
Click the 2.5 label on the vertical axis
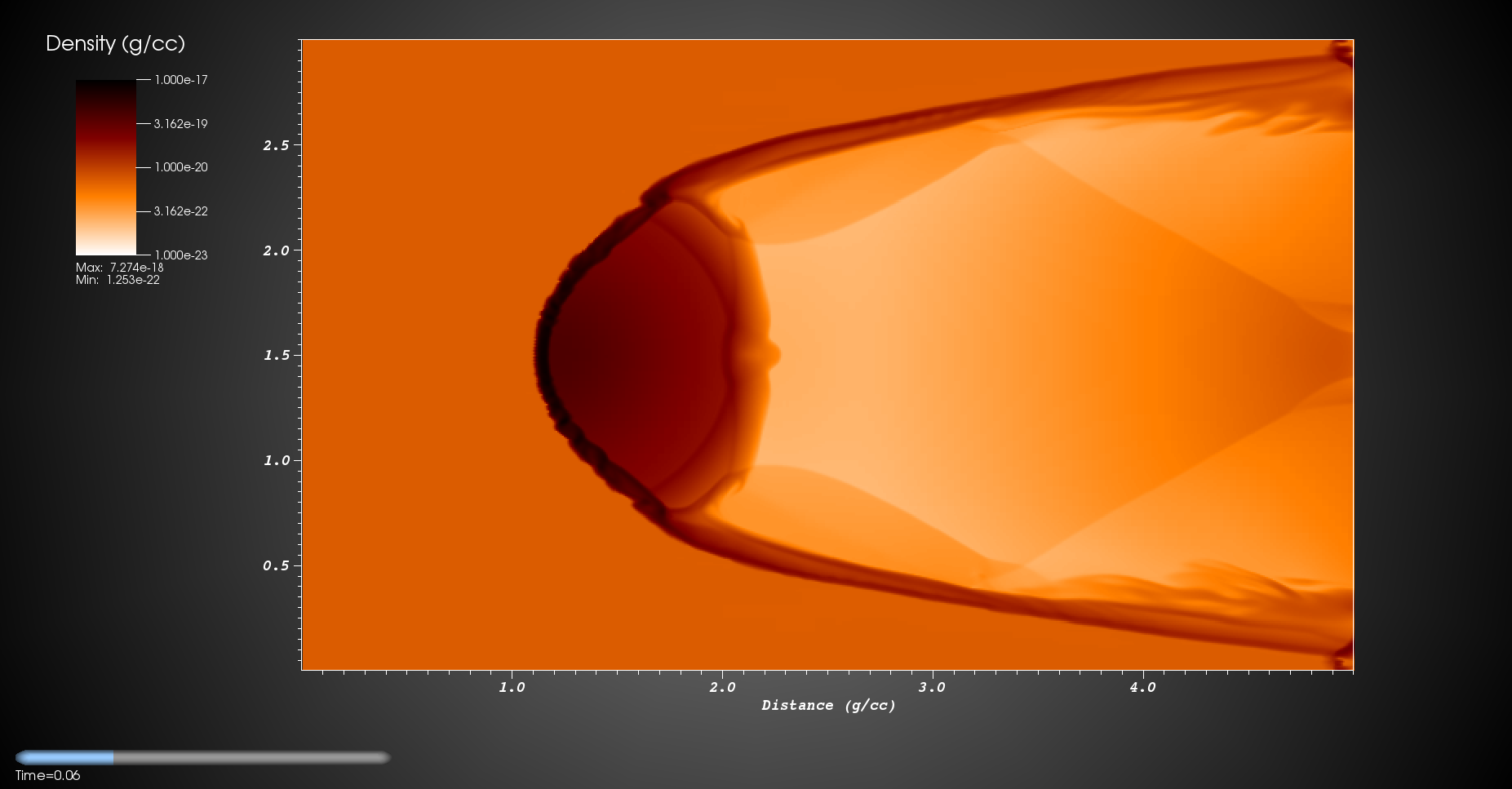click(x=276, y=145)
